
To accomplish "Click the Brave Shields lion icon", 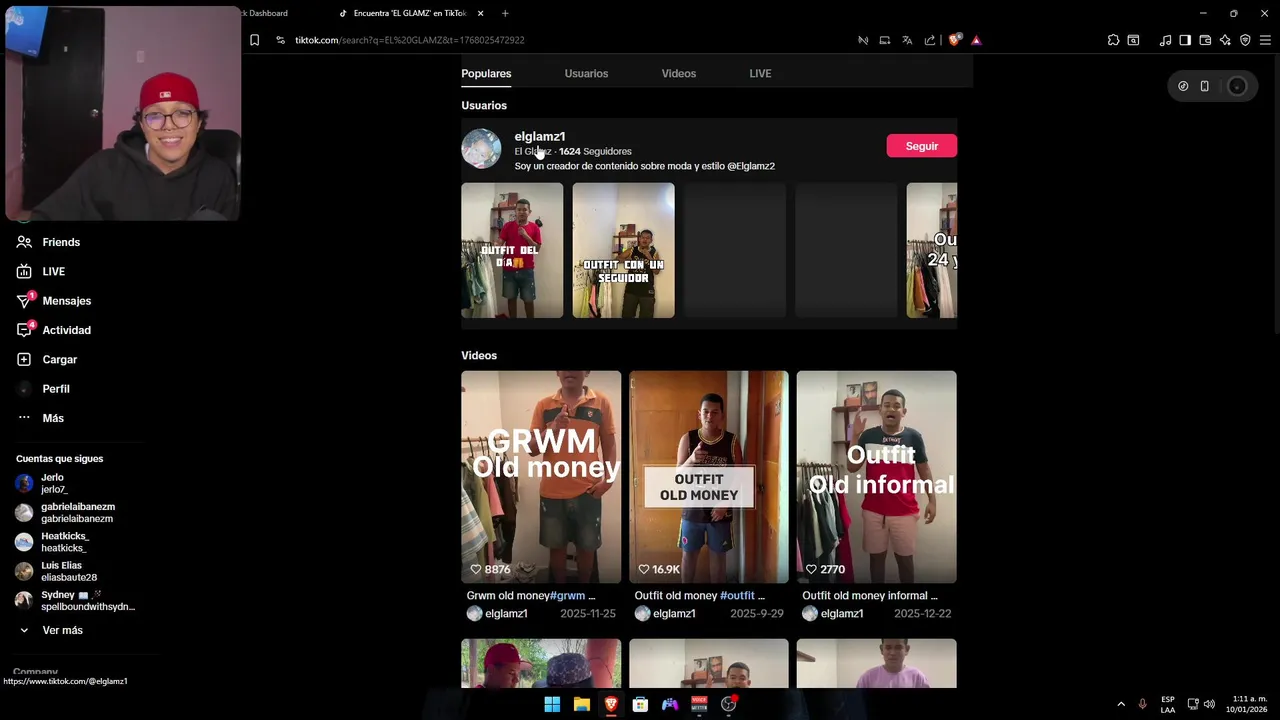I will 954,40.
